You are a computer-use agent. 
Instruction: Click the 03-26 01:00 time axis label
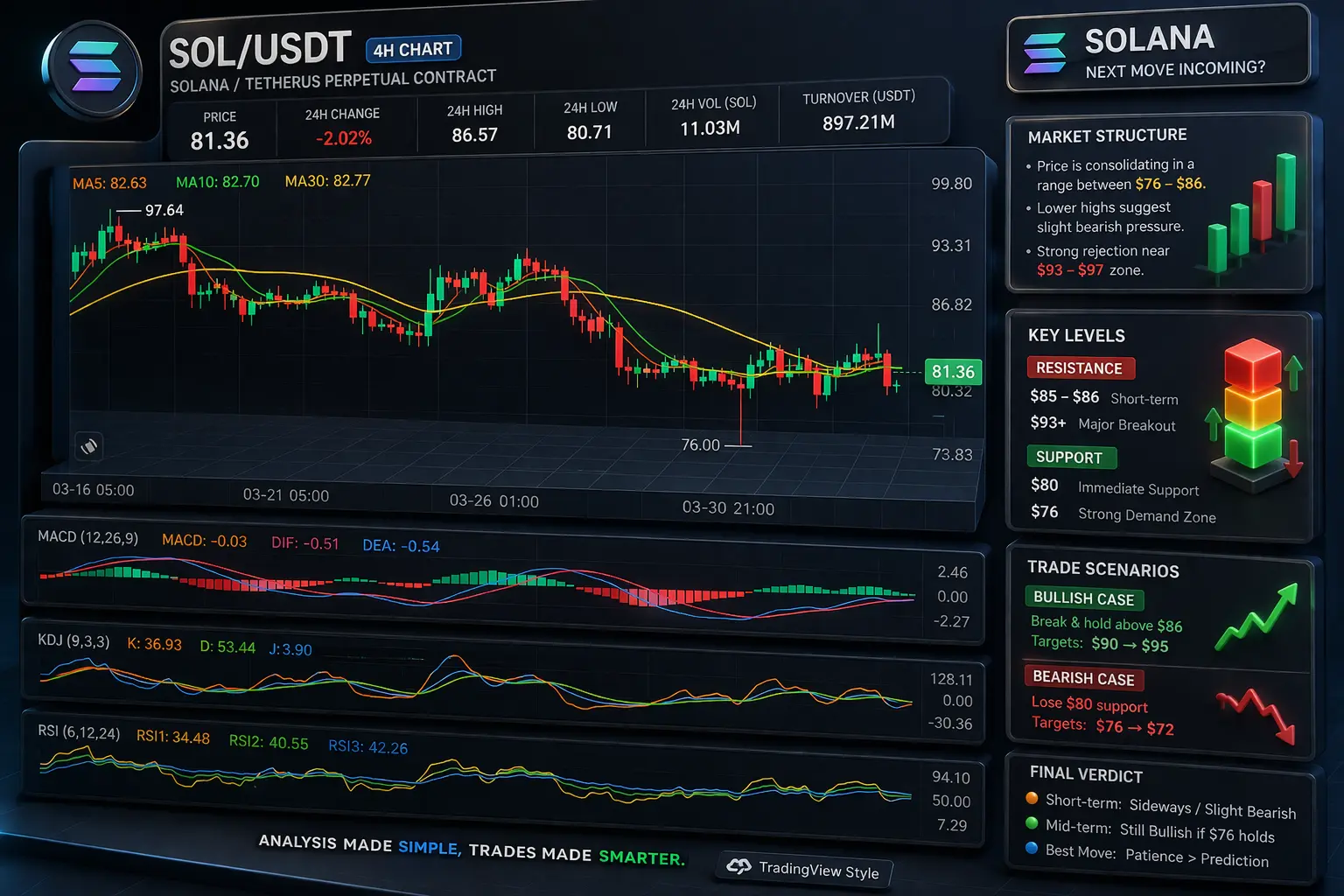493,500
